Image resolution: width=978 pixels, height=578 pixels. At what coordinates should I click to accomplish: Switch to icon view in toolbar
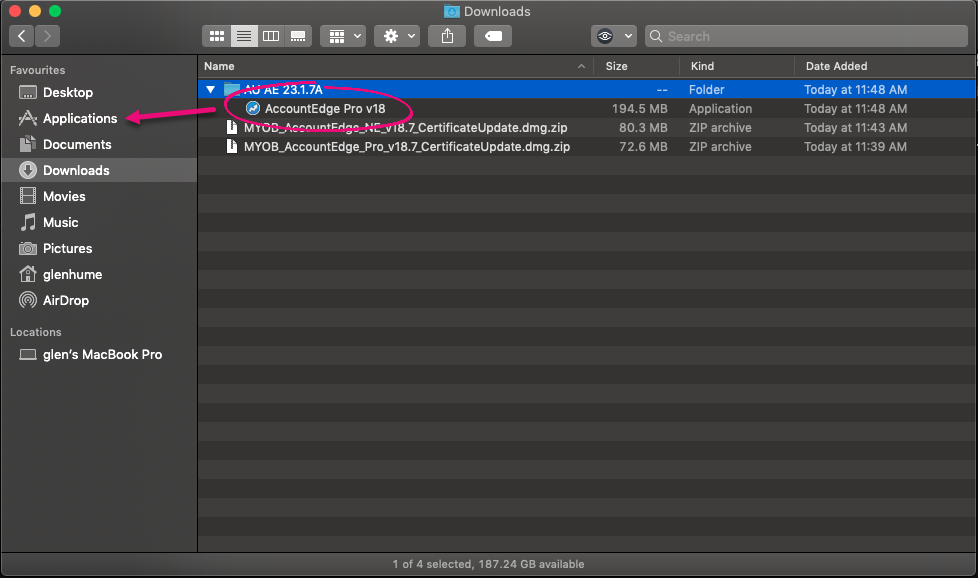(x=216, y=36)
